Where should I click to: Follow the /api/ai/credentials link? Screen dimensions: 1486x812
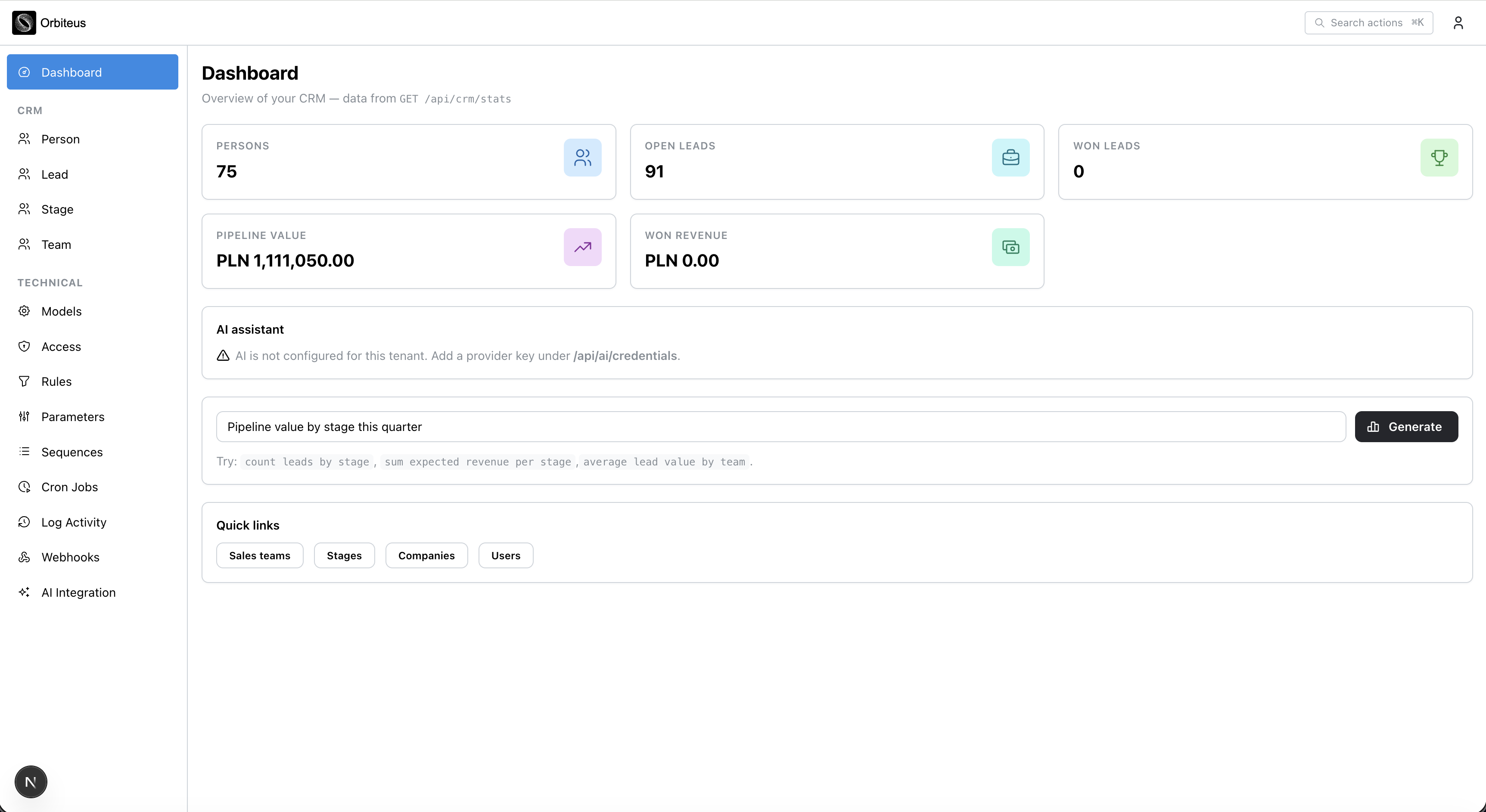tap(625, 356)
